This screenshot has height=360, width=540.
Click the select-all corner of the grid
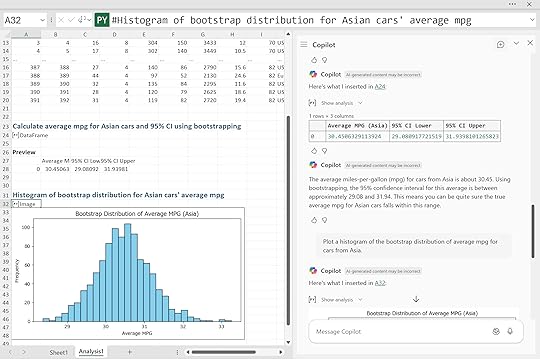7,34
